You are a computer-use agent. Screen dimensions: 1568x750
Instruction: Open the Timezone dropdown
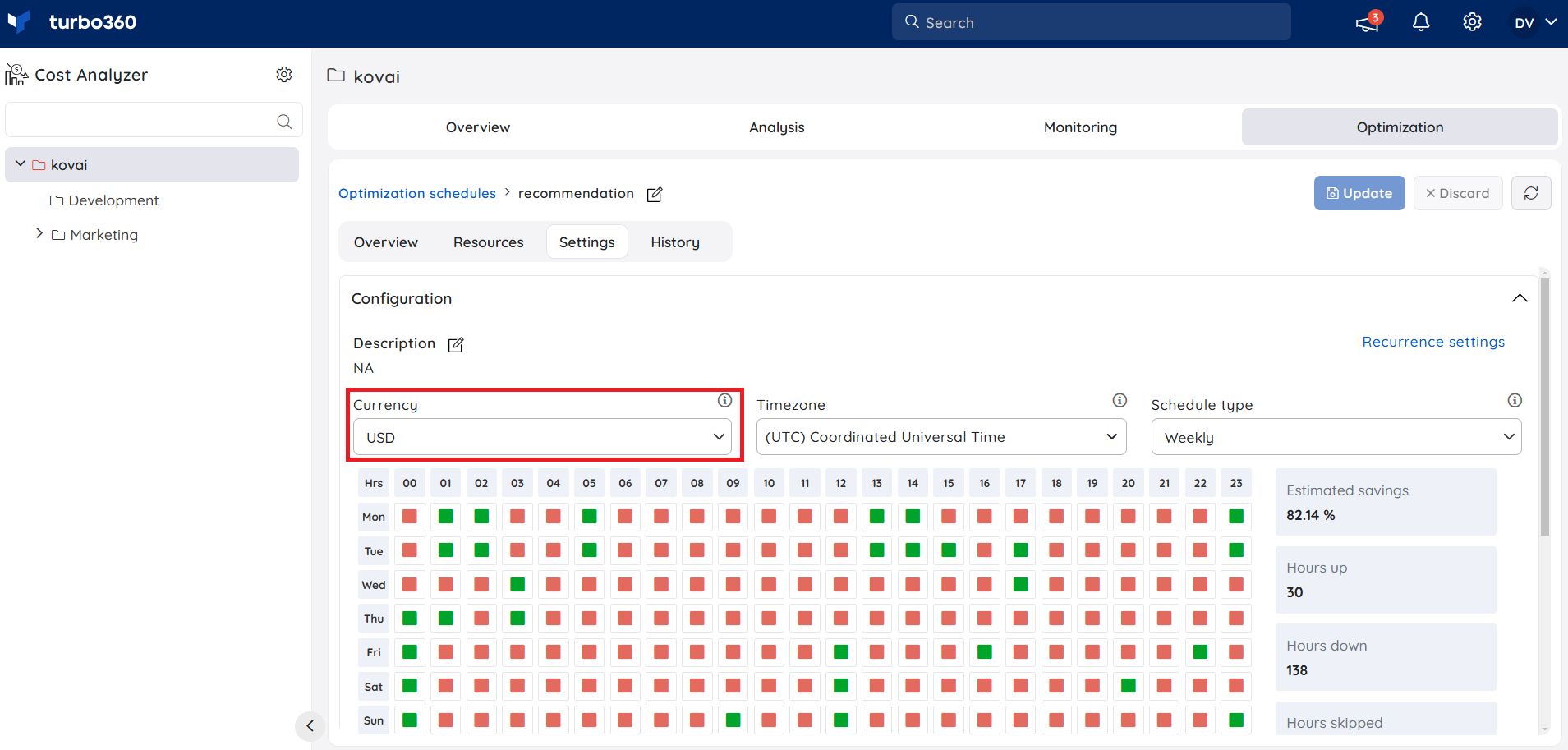pos(941,437)
